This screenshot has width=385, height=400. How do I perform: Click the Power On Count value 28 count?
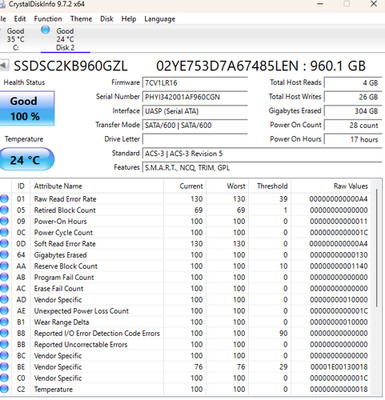pyautogui.click(x=353, y=125)
